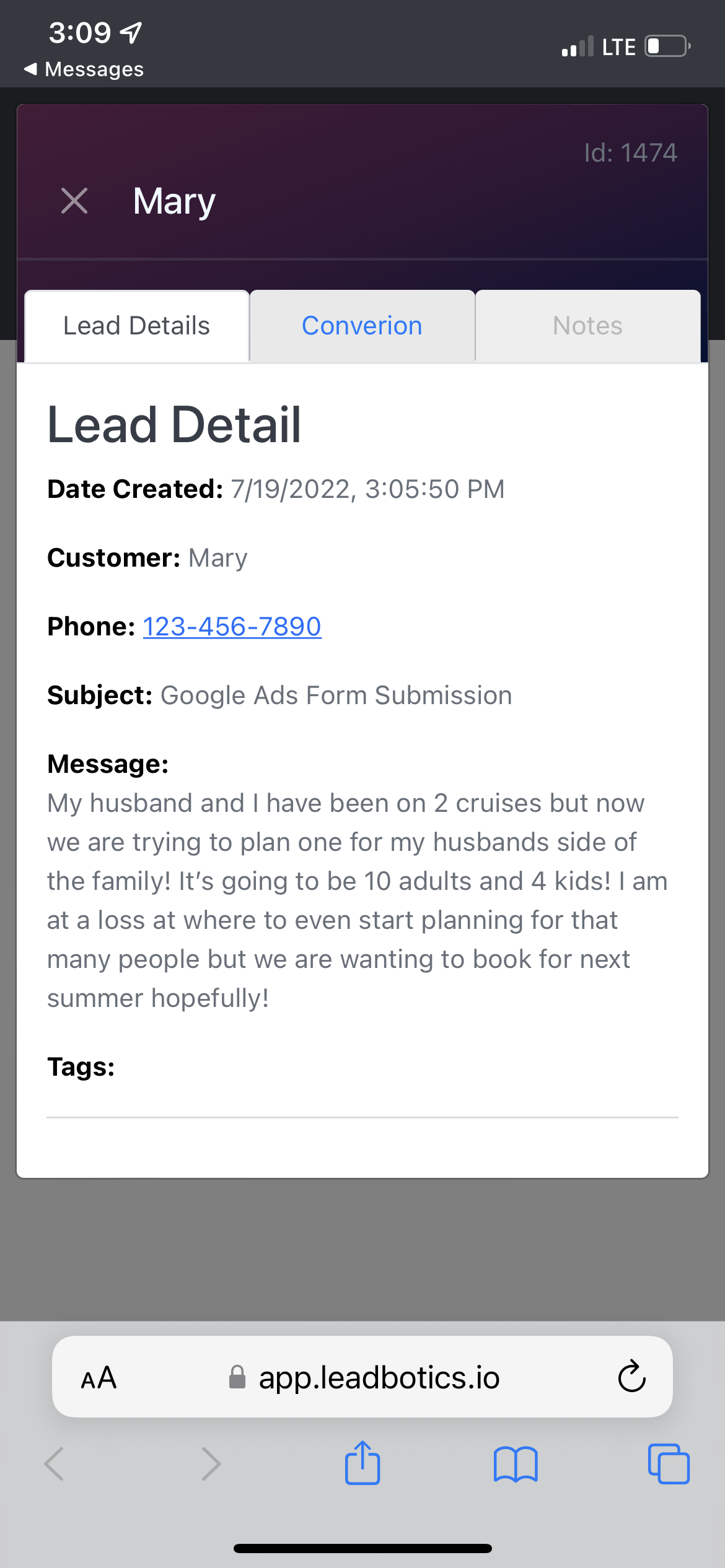Return to Messages app via back link
The image size is (725, 1568).
84,69
